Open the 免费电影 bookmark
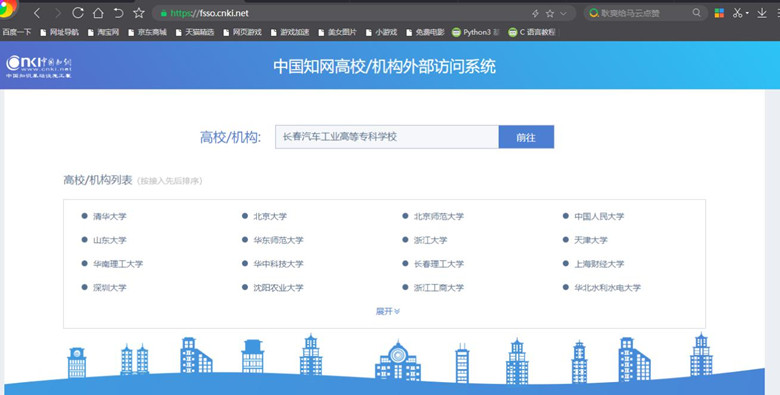 (x=425, y=32)
